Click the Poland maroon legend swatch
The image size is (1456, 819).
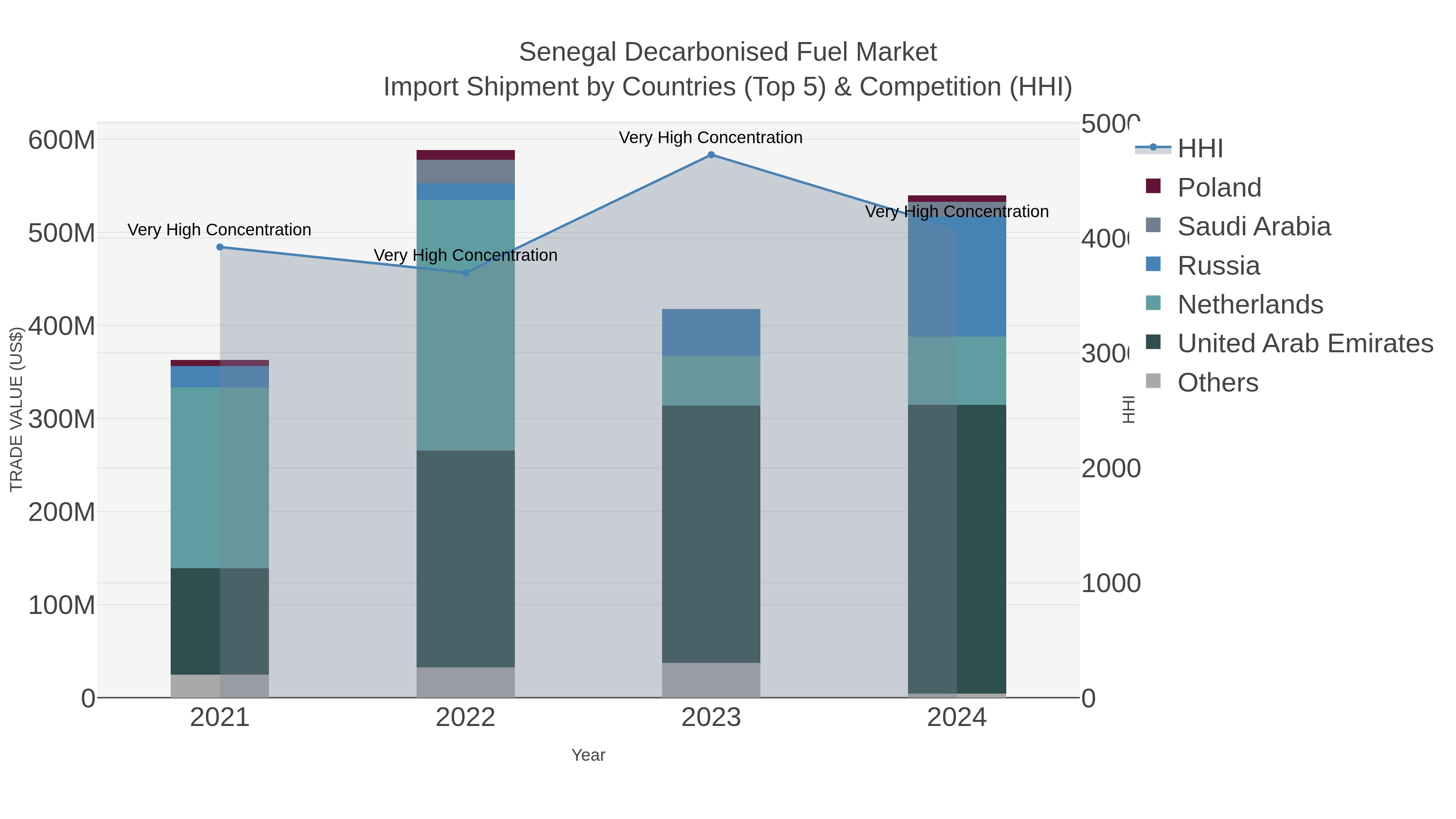1153,186
